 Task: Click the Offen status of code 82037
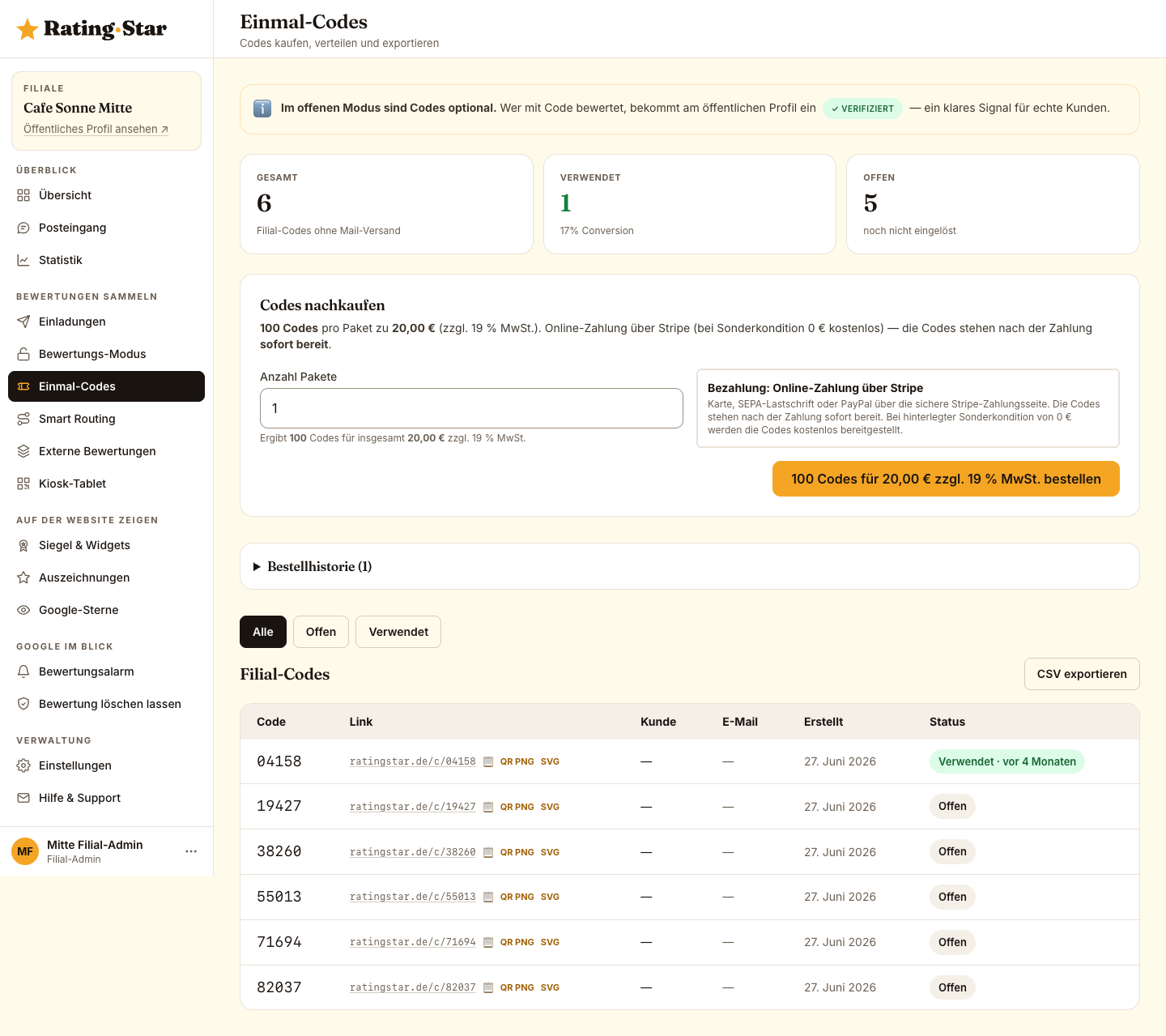coord(952,987)
